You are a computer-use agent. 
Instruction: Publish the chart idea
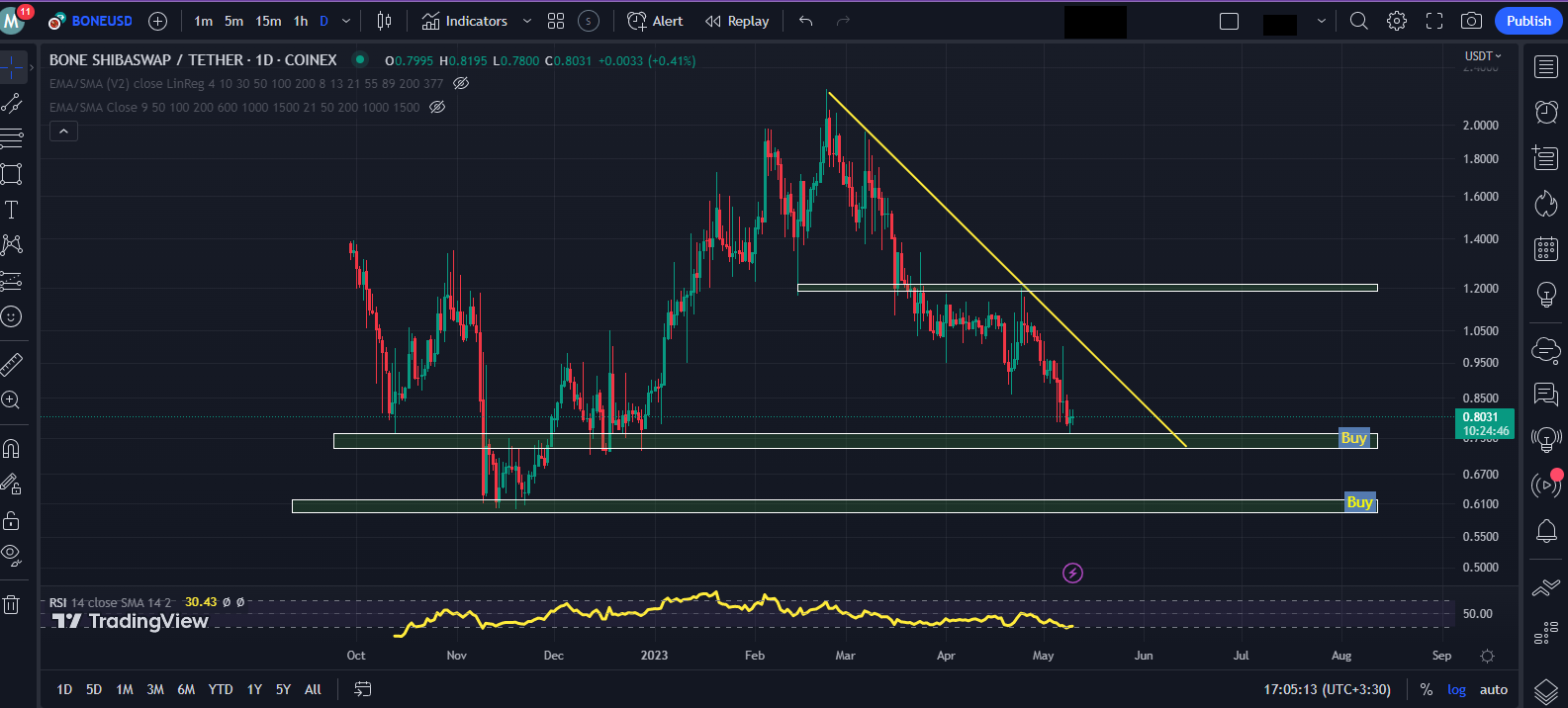tap(1528, 21)
